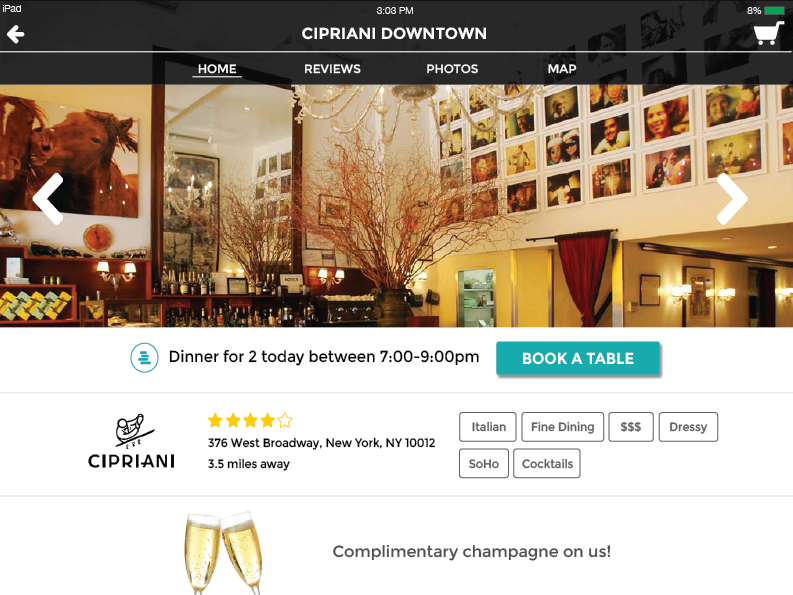Select the Italian tag

coord(488,427)
